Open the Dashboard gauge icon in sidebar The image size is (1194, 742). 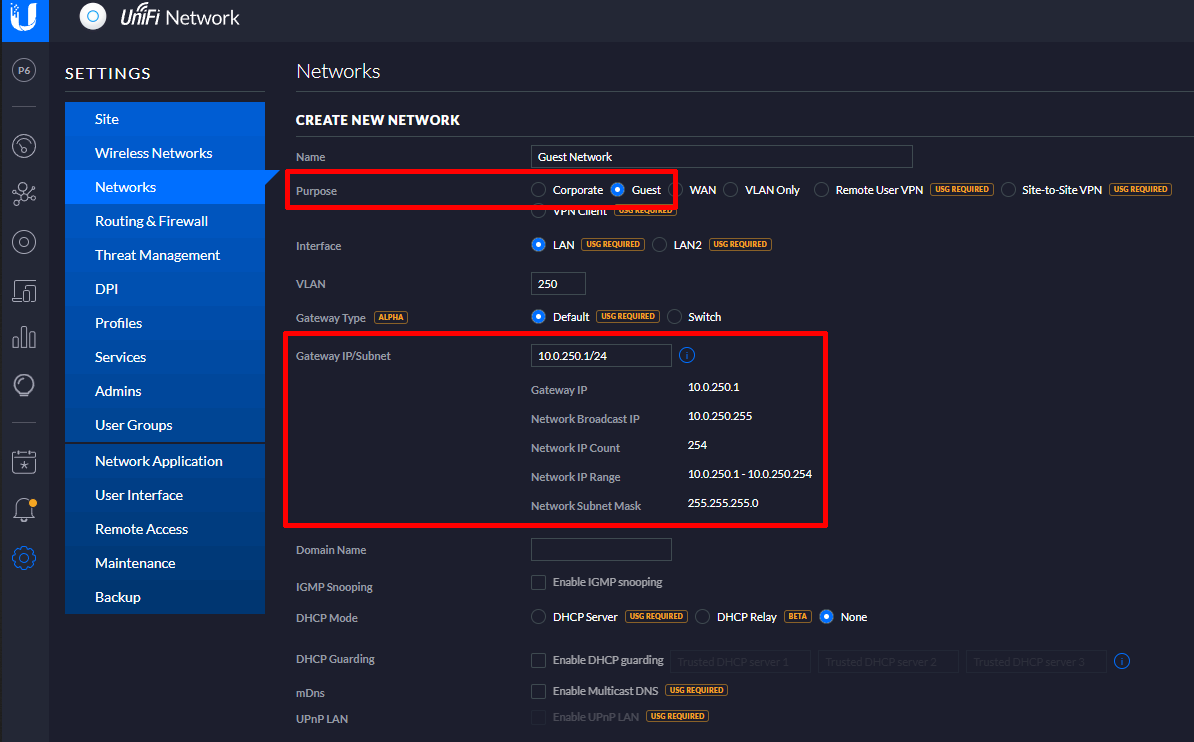click(24, 146)
